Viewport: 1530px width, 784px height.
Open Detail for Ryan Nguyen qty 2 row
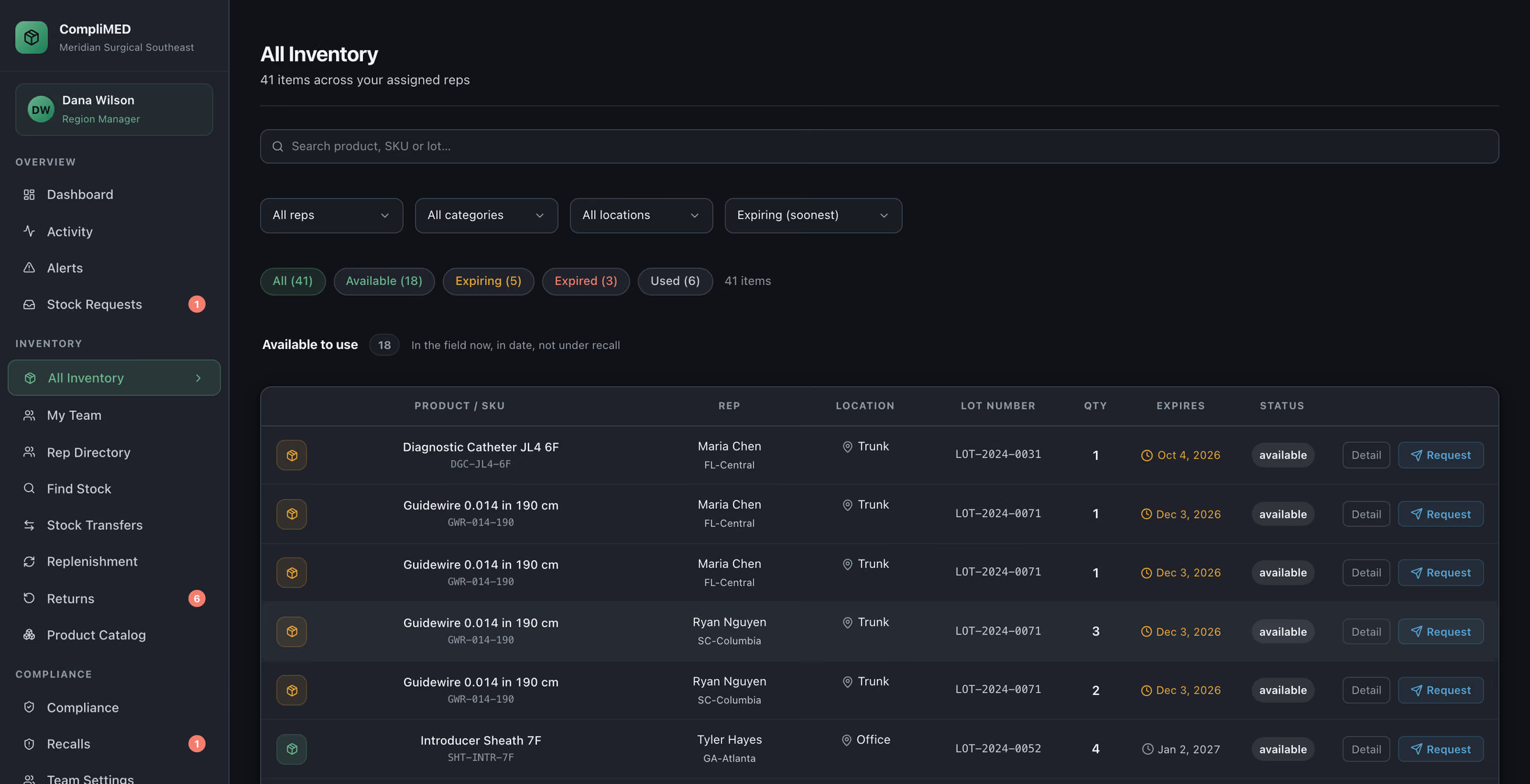coord(1366,690)
